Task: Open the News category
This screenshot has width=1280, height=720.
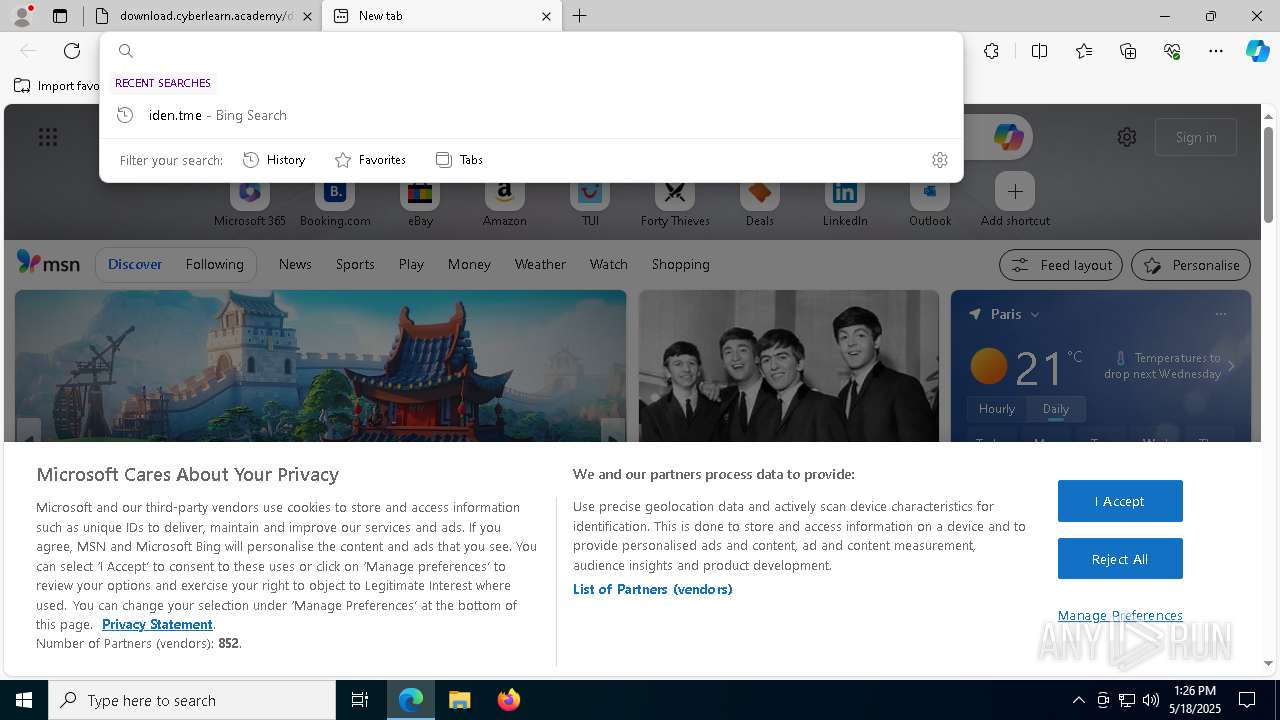Action: (x=295, y=264)
